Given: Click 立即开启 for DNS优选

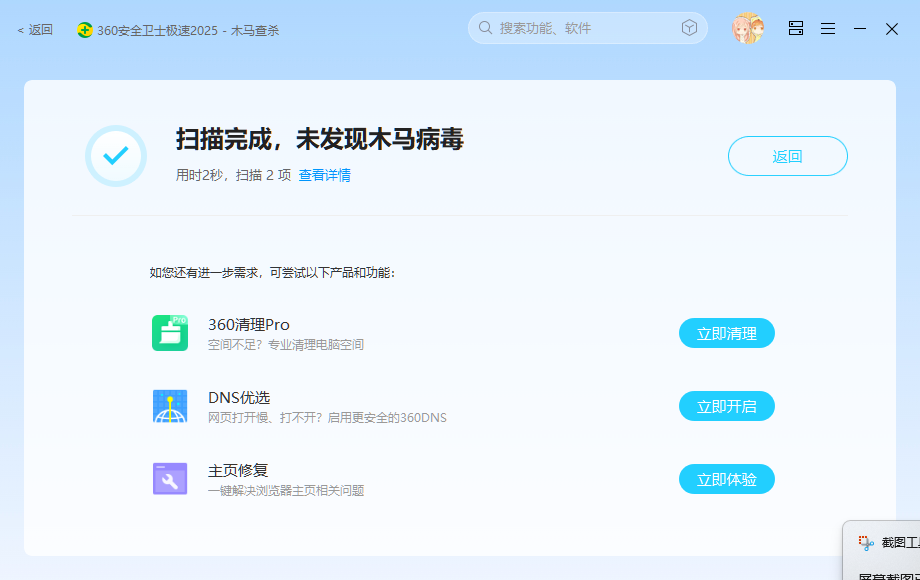Looking at the screenshot, I should tap(727, 406).
